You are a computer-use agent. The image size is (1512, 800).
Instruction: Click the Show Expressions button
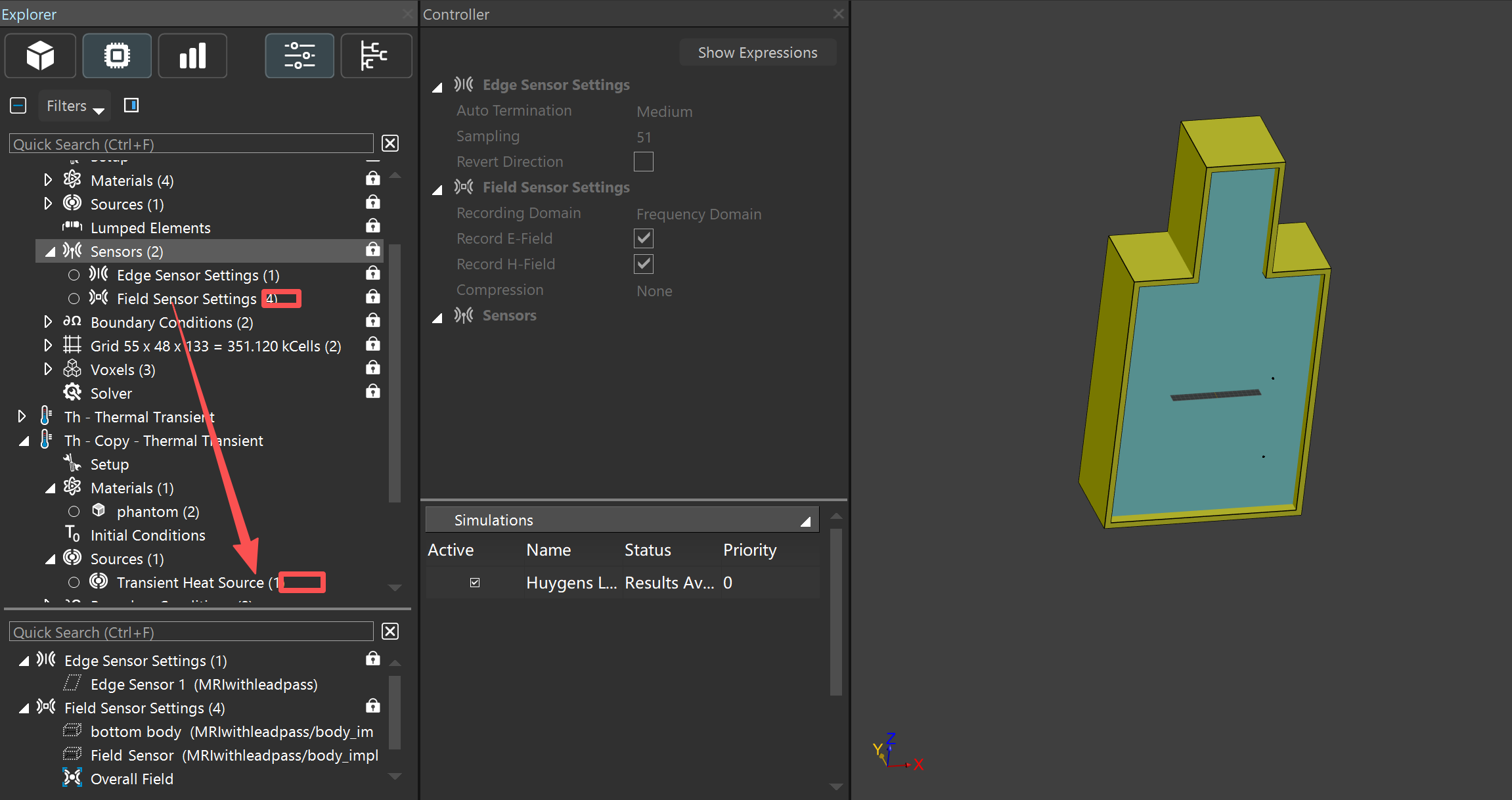(x=757, y=53)
